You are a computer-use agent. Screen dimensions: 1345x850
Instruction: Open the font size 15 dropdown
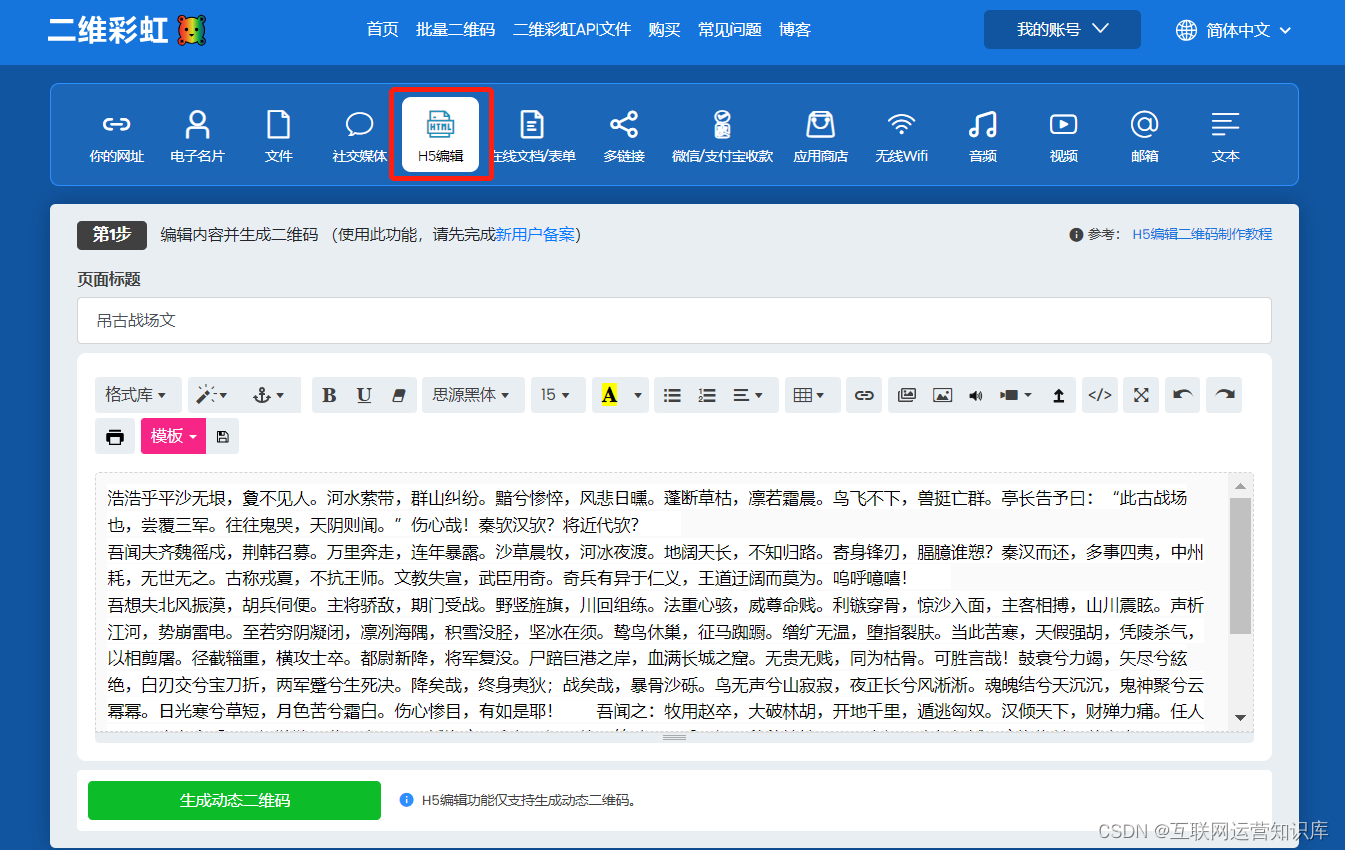click(x=556, y=395)
